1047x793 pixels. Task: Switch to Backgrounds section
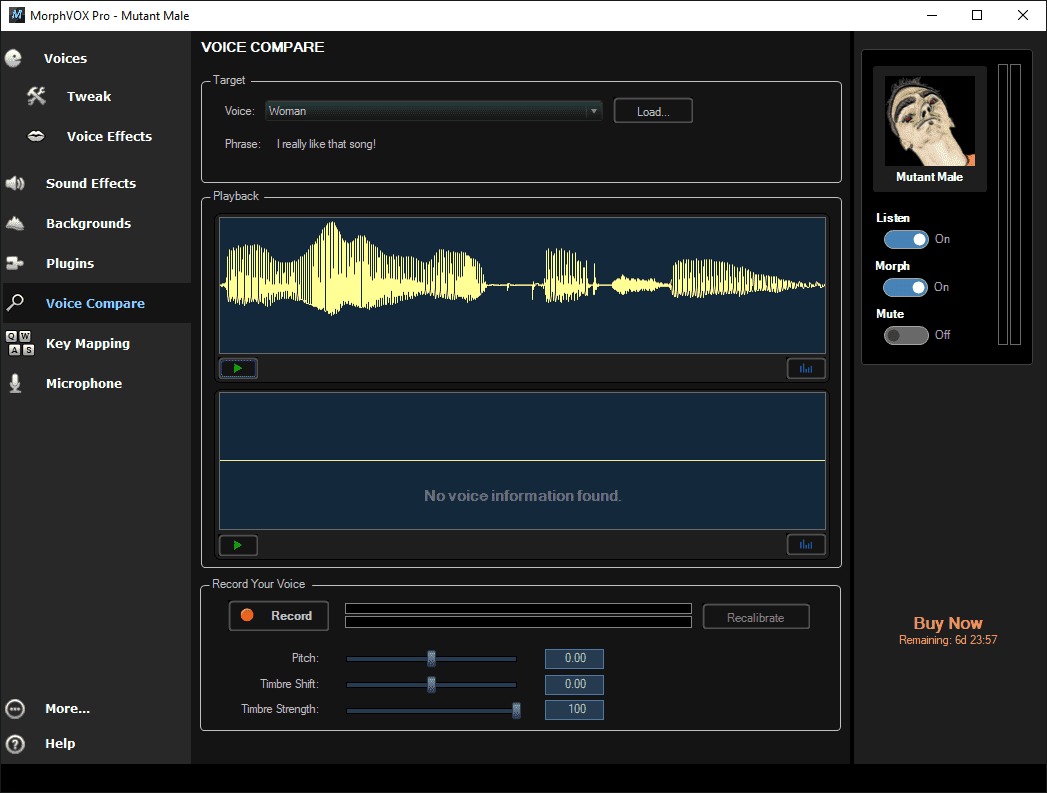click(88, 224)
